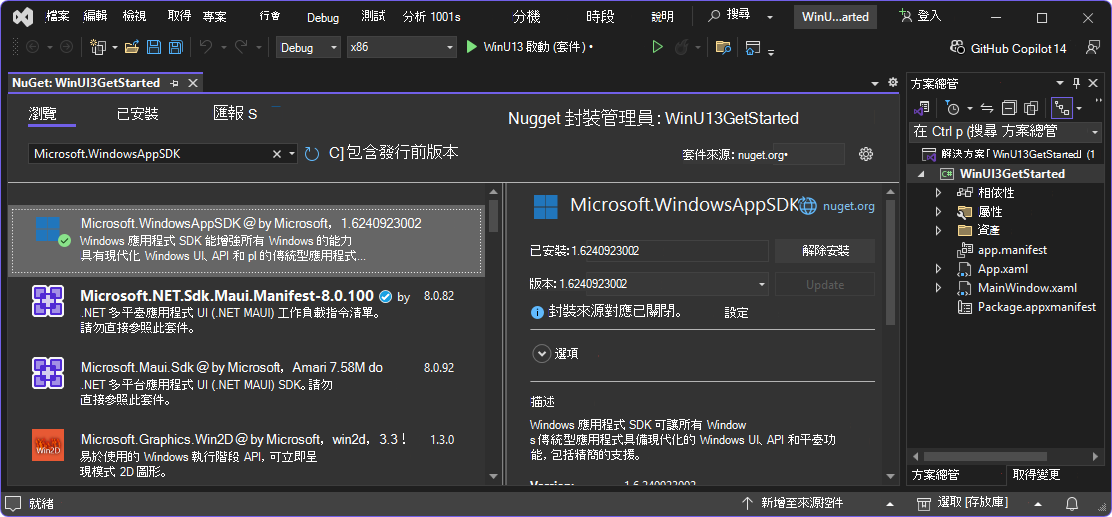This screenshot has height=517, width=1112.
Task: Click Solution Explorer switch views icon
Action: pyautogui.click(x=922, y=109)
